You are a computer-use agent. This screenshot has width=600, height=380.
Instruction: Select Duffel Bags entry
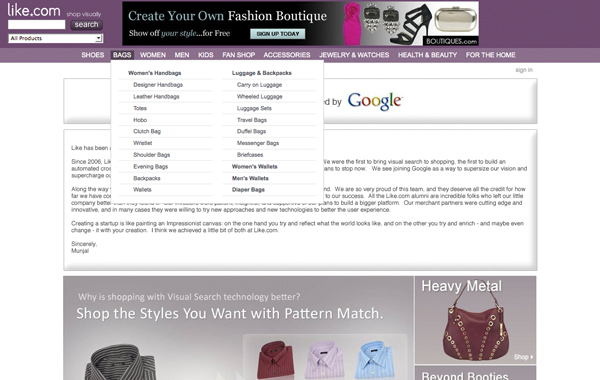pyautogui.click(x=251, y=131)
